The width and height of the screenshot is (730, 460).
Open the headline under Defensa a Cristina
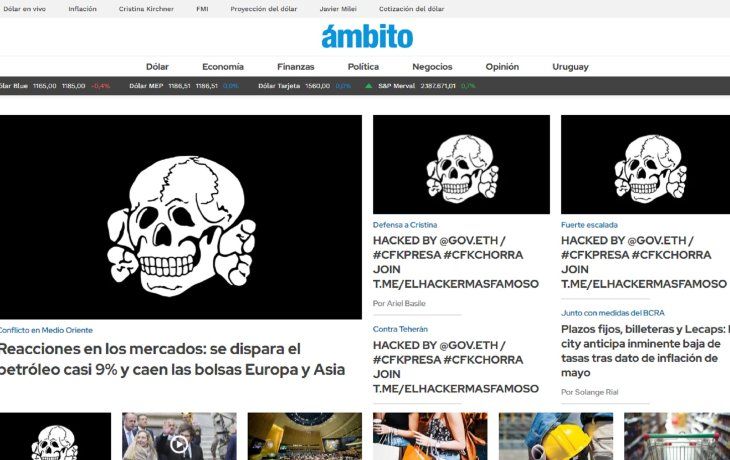pos(456,262)
